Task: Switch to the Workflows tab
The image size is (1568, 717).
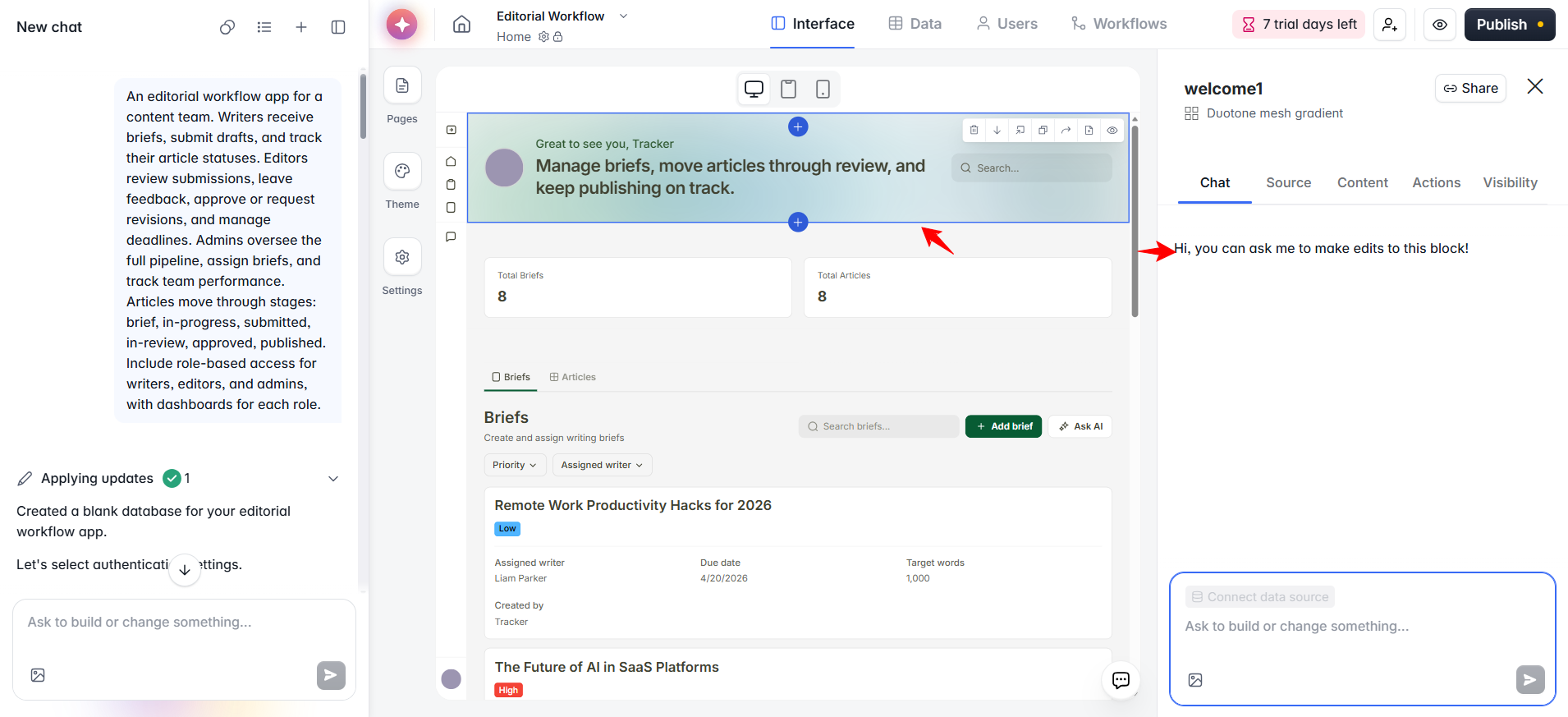Action: (x=1119, y=24)
